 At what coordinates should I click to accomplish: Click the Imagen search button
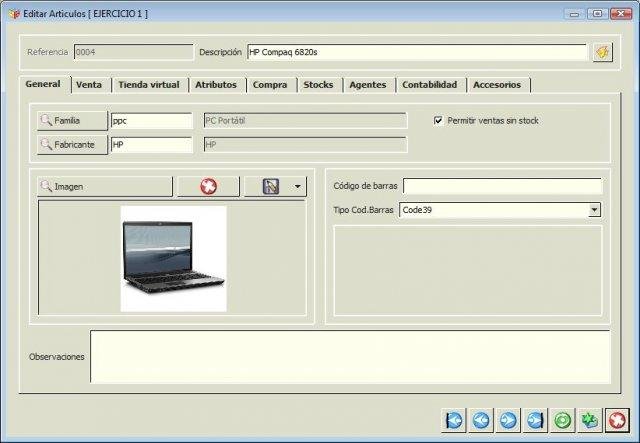point(105,187)
